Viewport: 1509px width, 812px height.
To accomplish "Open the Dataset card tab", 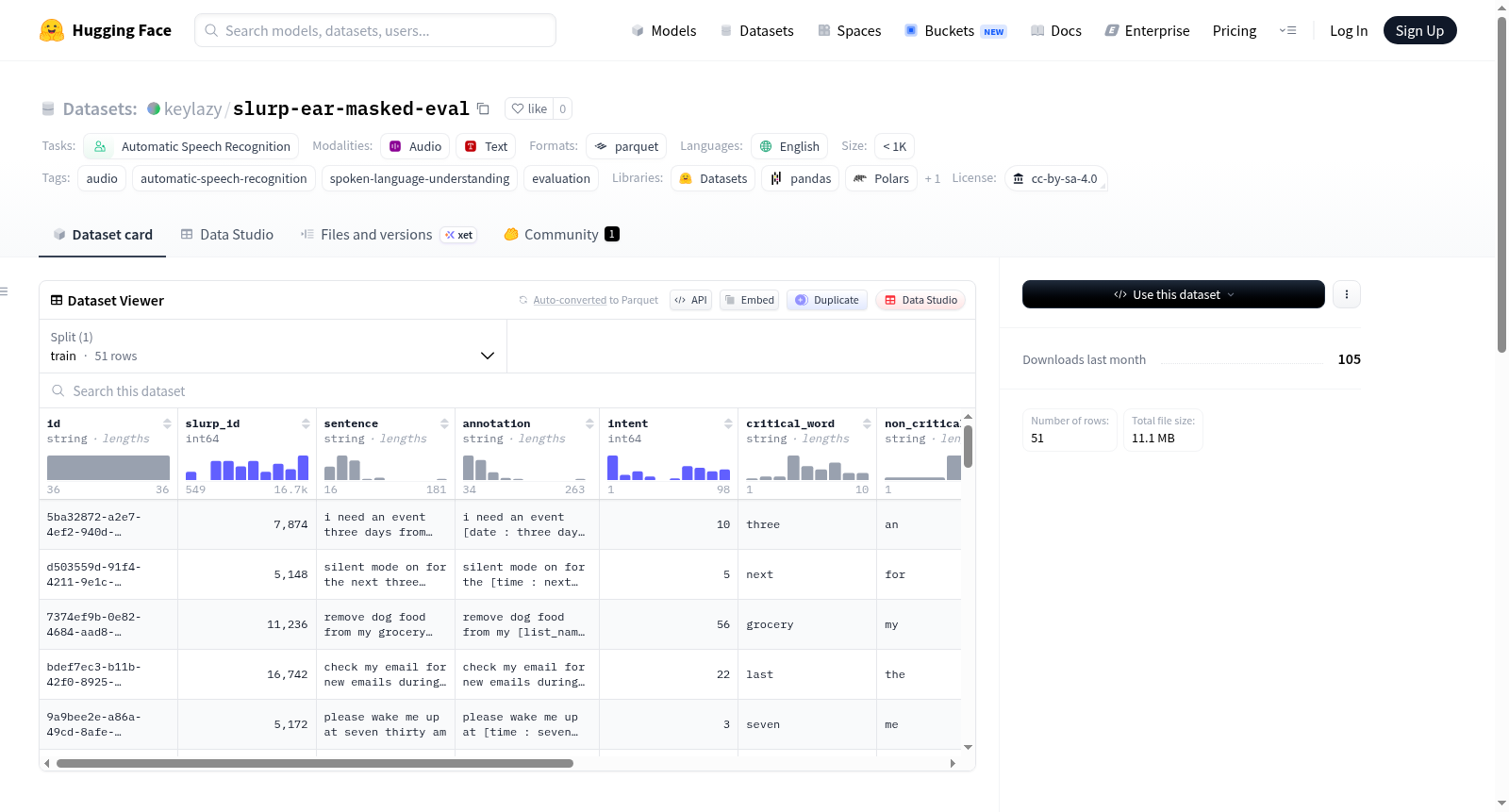I will (103, 235).
